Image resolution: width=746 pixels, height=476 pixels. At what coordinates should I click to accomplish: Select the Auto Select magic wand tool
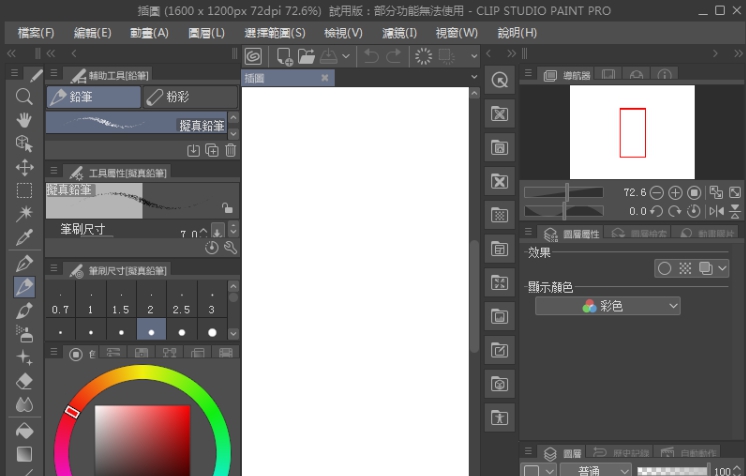point(24,213)
